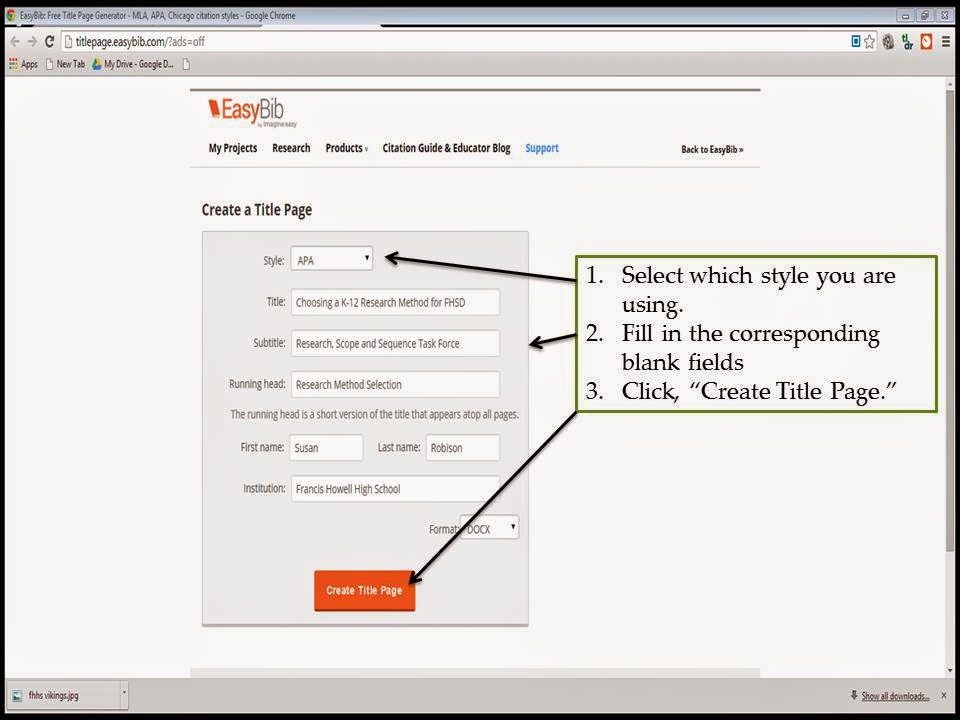Click the Running head input field

tap(395, 384)
